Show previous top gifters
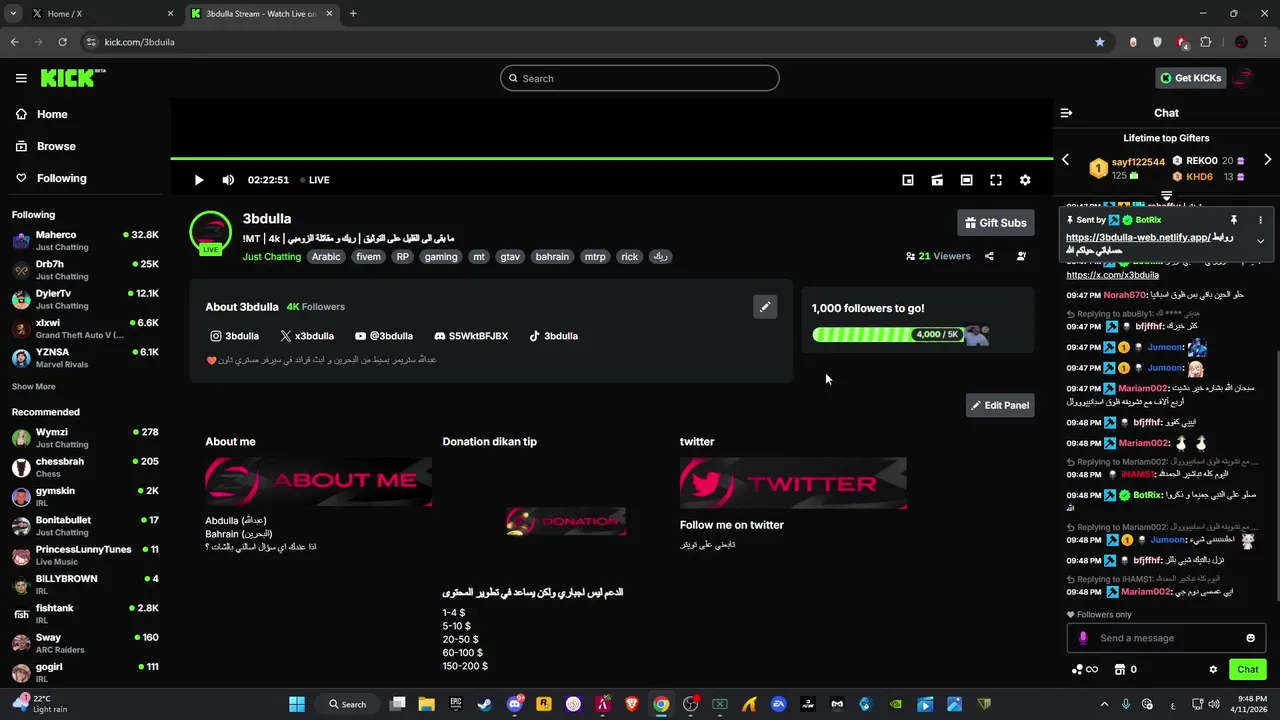1280x720 pixels. point(1065,160)
